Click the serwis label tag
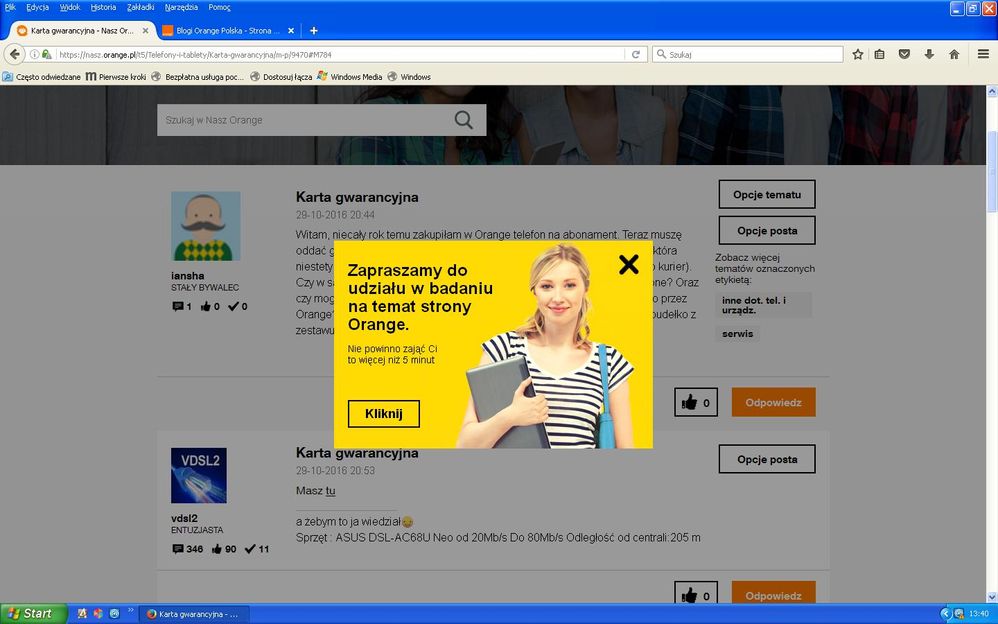Viewport: 998px width, 624px height. coord(738,334)
